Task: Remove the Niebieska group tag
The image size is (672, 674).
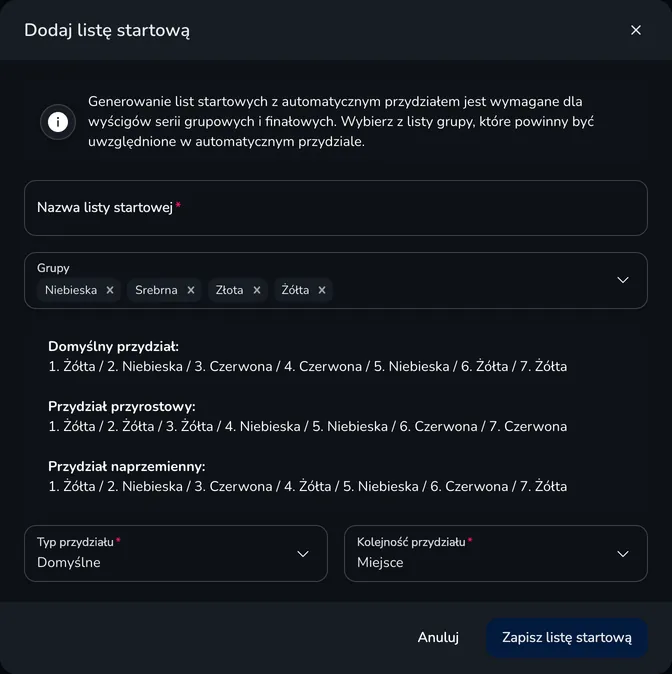Action: [110, 290]
